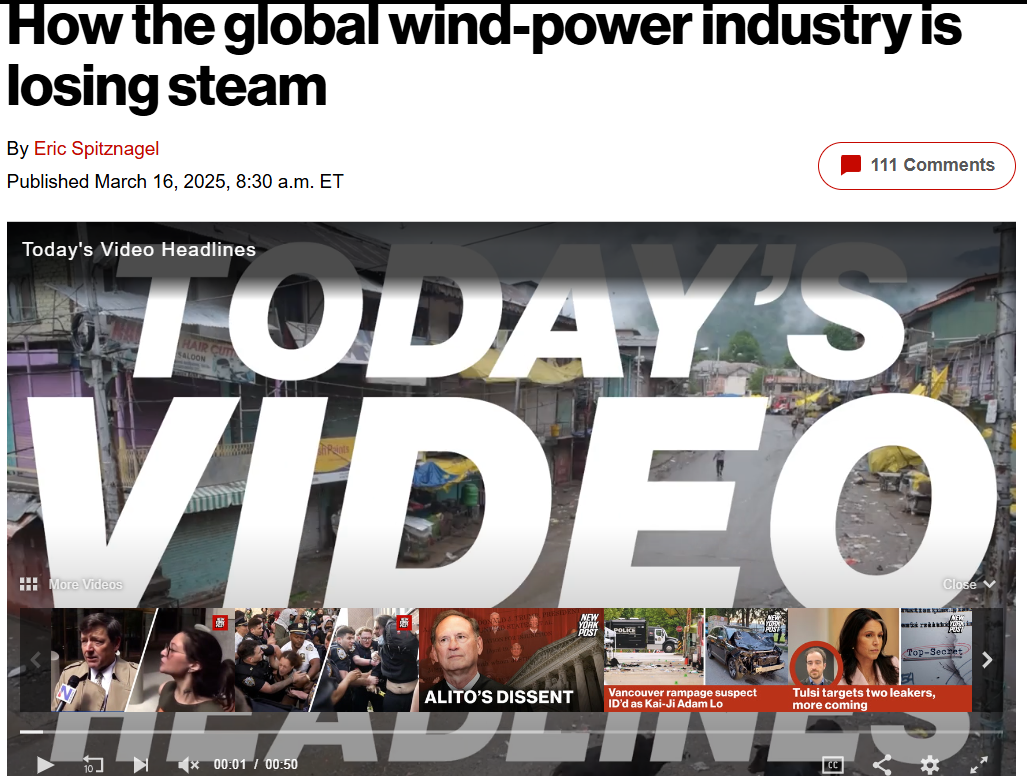Seek along the video progress bar
This screenshot has height=776, width=1027.
click(x=511, y=731)
